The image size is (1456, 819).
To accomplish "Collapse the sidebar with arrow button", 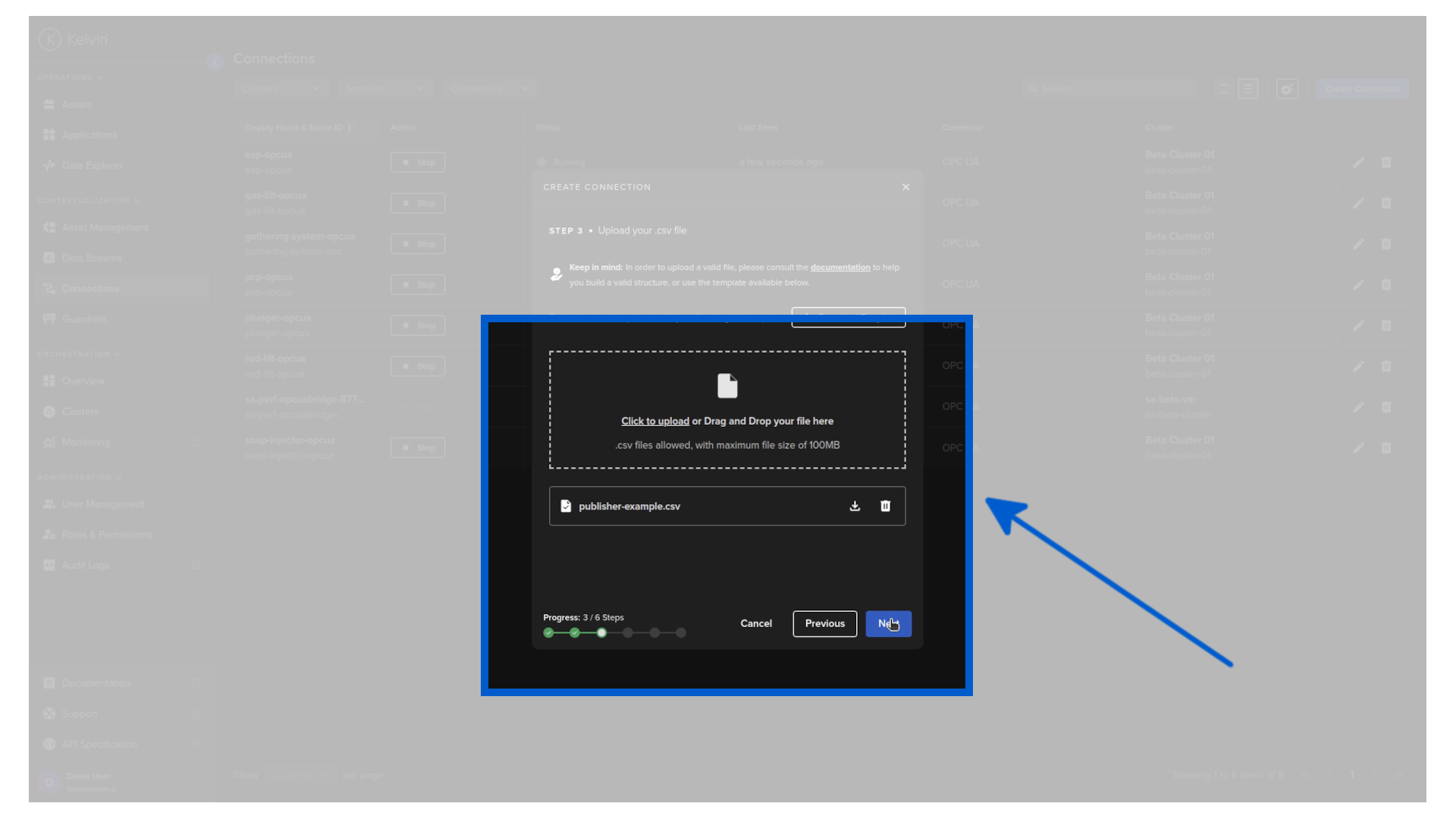I will coord(215,62).
